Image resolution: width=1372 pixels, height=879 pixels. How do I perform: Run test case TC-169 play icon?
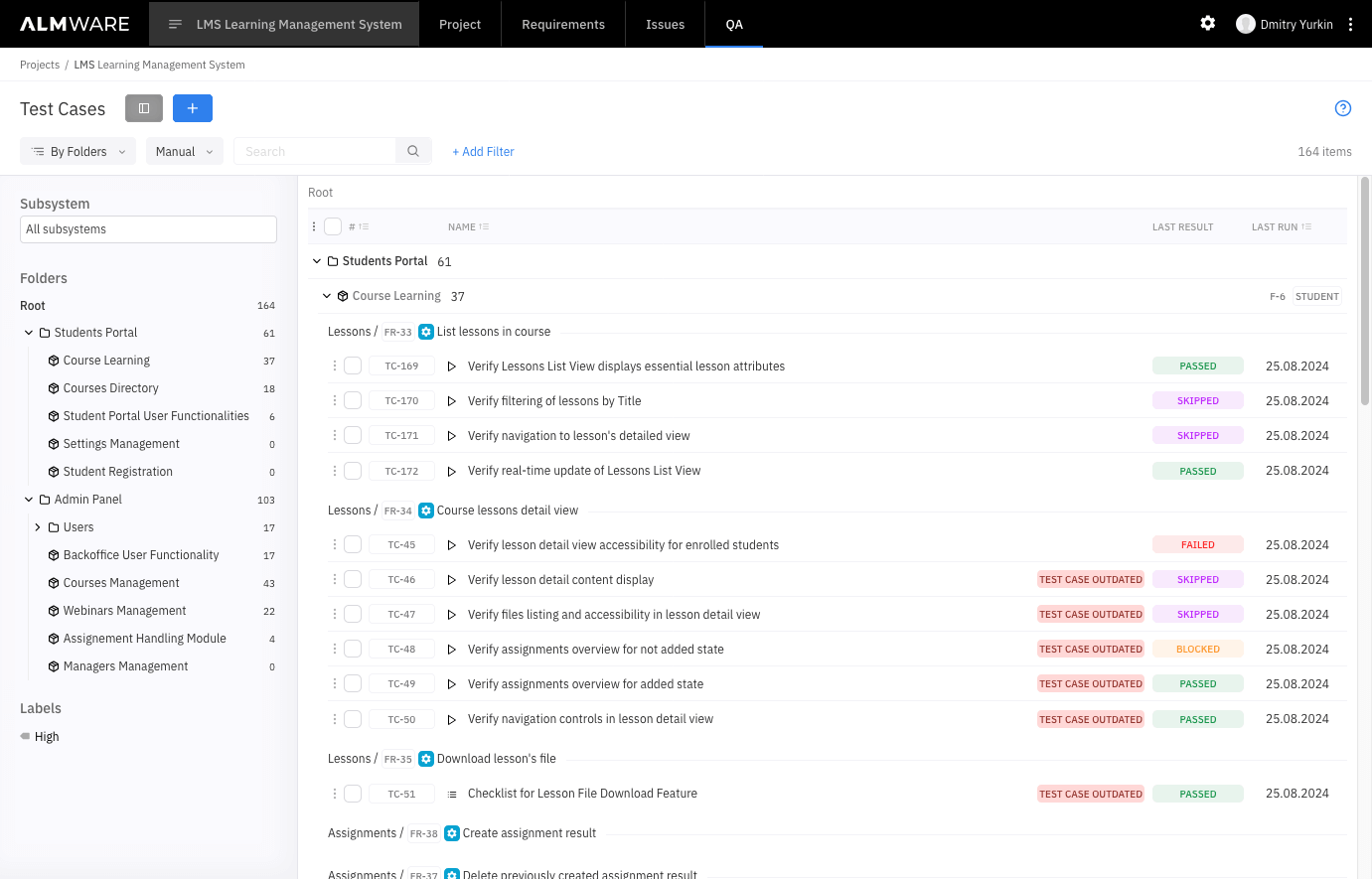tap(451, 366)
